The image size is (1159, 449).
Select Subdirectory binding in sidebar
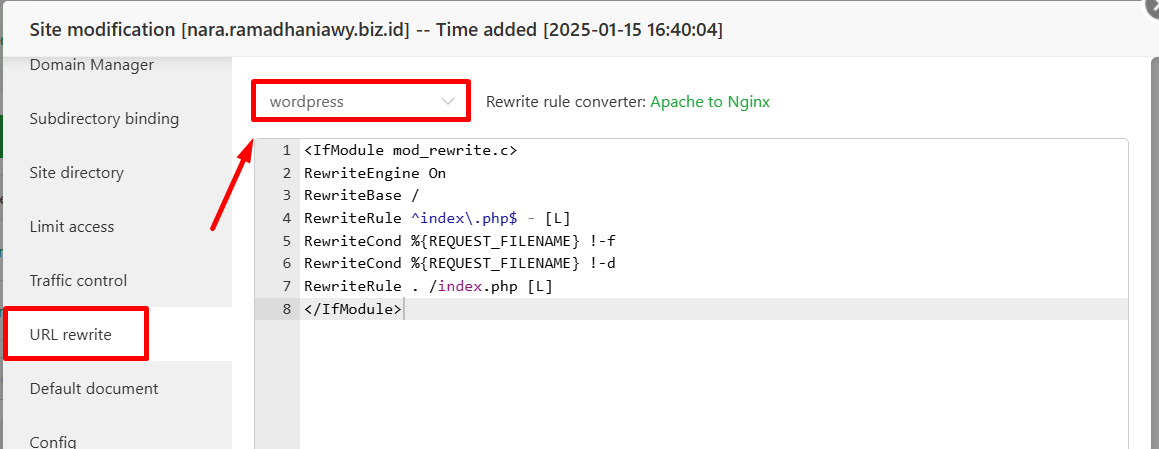pyautogui.click(x=104, y=119)
